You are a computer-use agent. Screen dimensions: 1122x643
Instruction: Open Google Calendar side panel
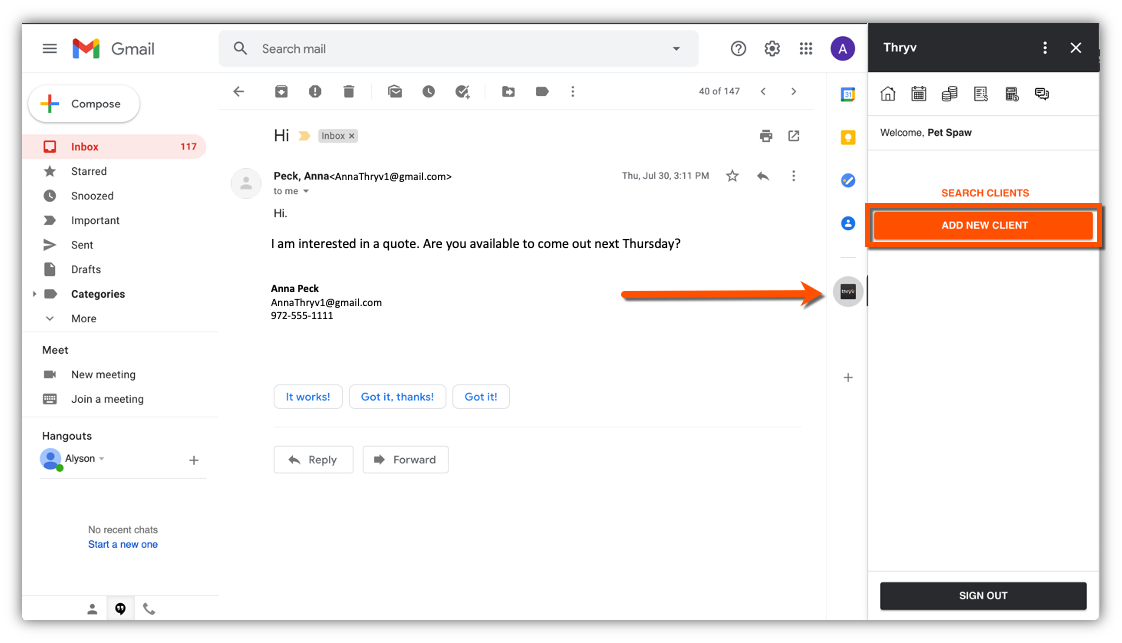[x=848, y=94]
